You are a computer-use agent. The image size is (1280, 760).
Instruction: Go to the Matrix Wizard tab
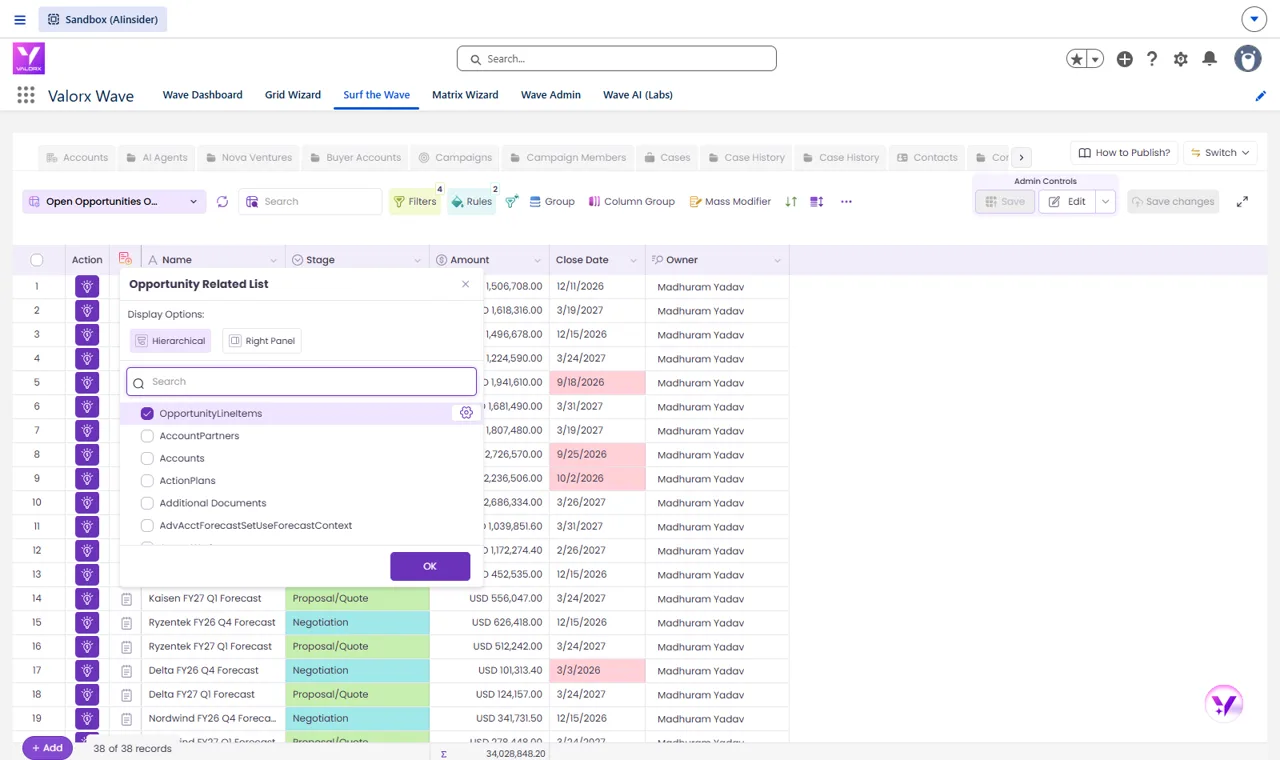(x=465, y=95)
